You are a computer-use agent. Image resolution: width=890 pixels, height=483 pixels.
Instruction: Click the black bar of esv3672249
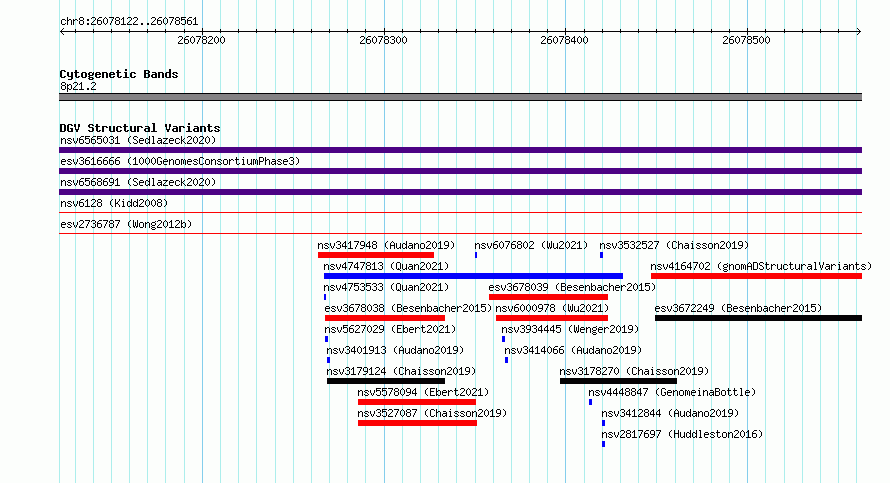click(758, 318)
